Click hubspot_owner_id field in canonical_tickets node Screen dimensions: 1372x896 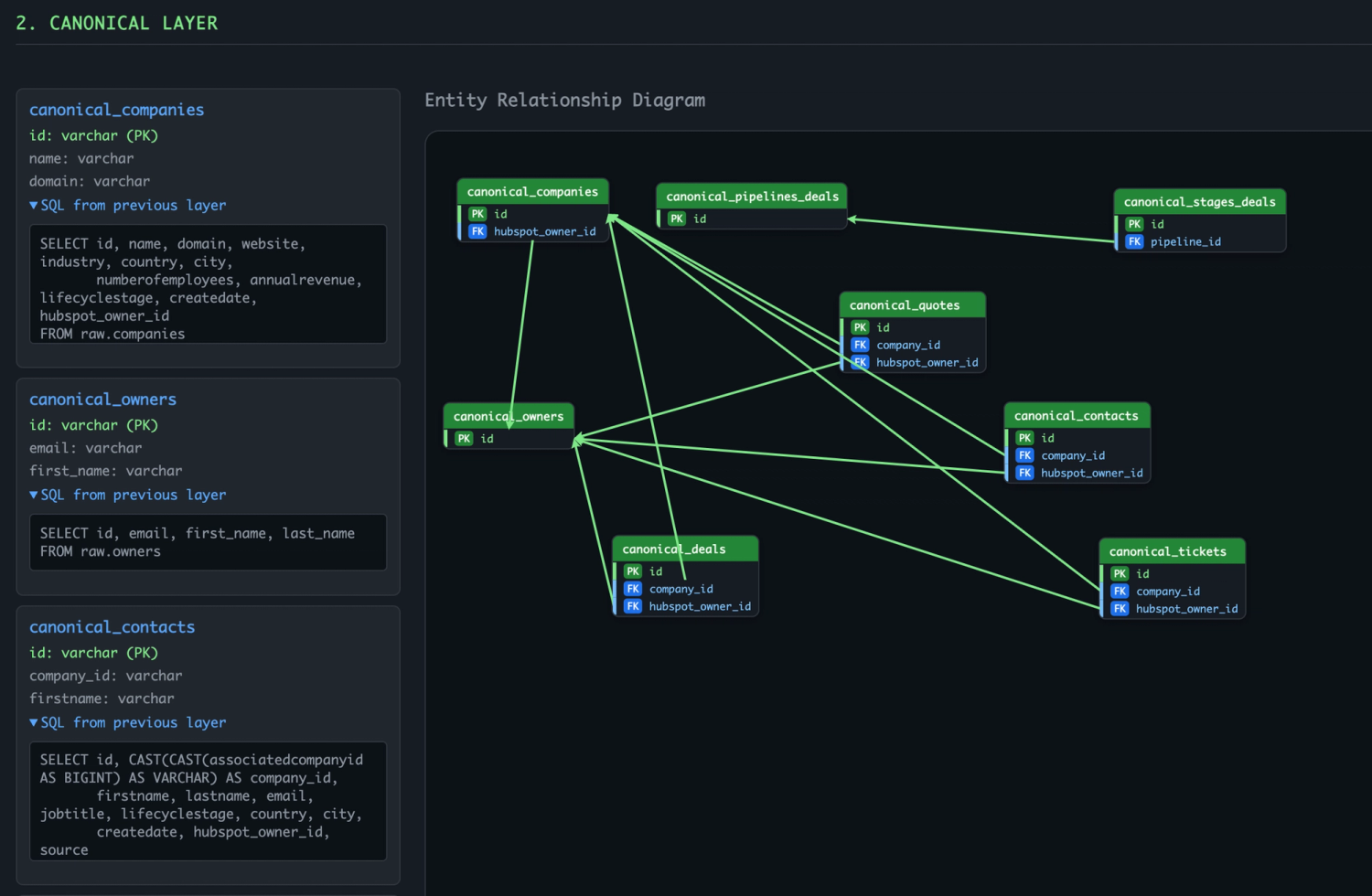(1186, 609)
